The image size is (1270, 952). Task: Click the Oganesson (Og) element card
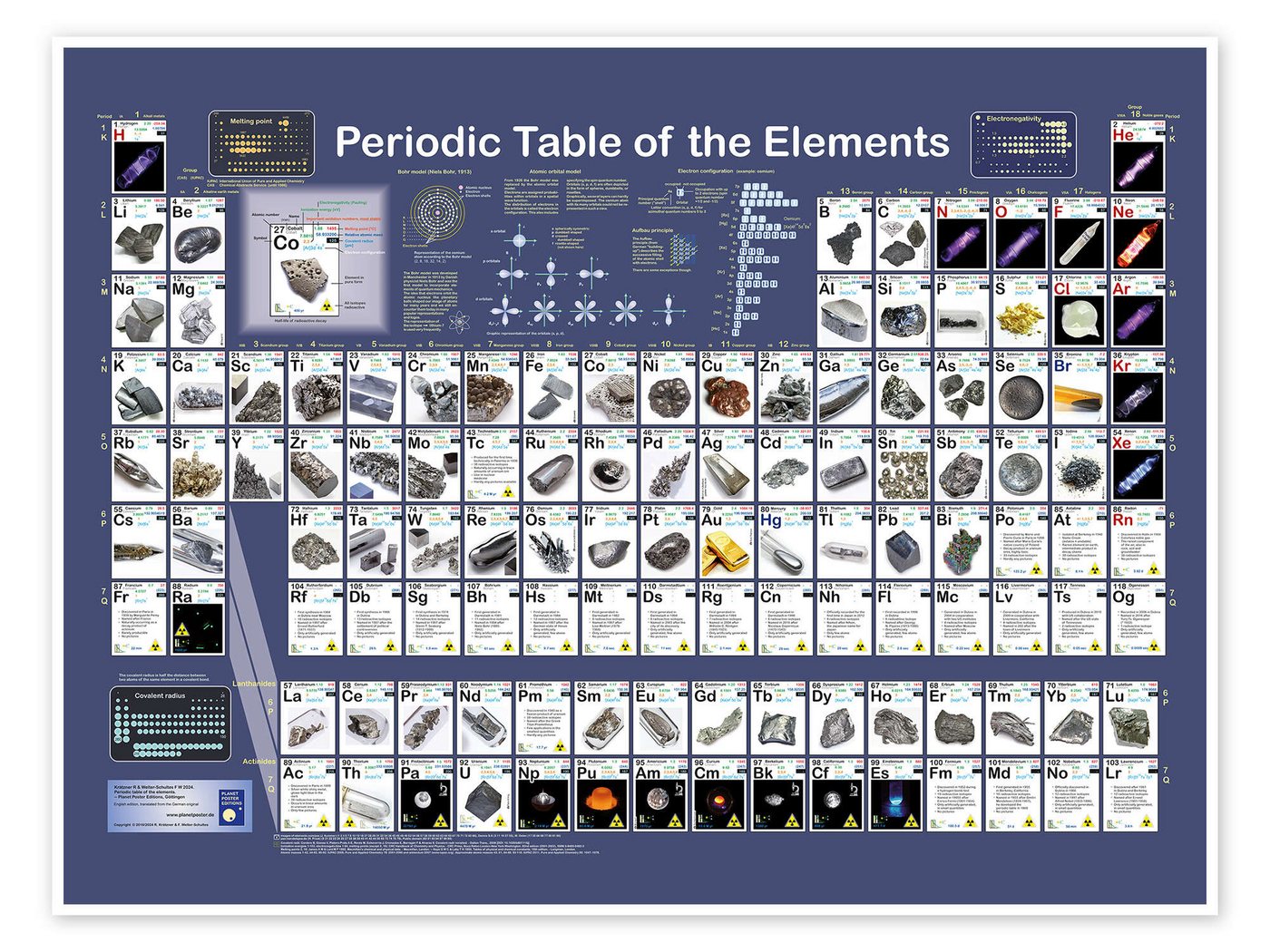1139,618
